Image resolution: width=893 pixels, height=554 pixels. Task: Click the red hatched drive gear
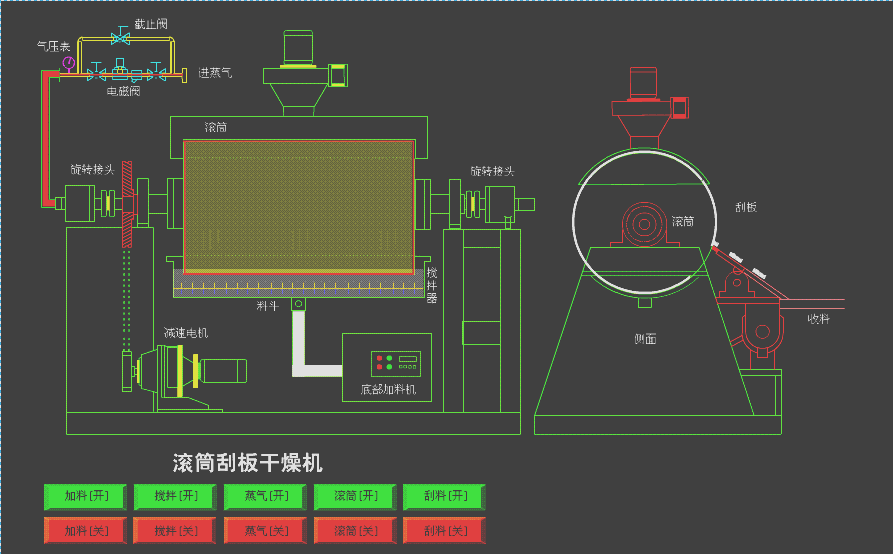coord(127,204)
